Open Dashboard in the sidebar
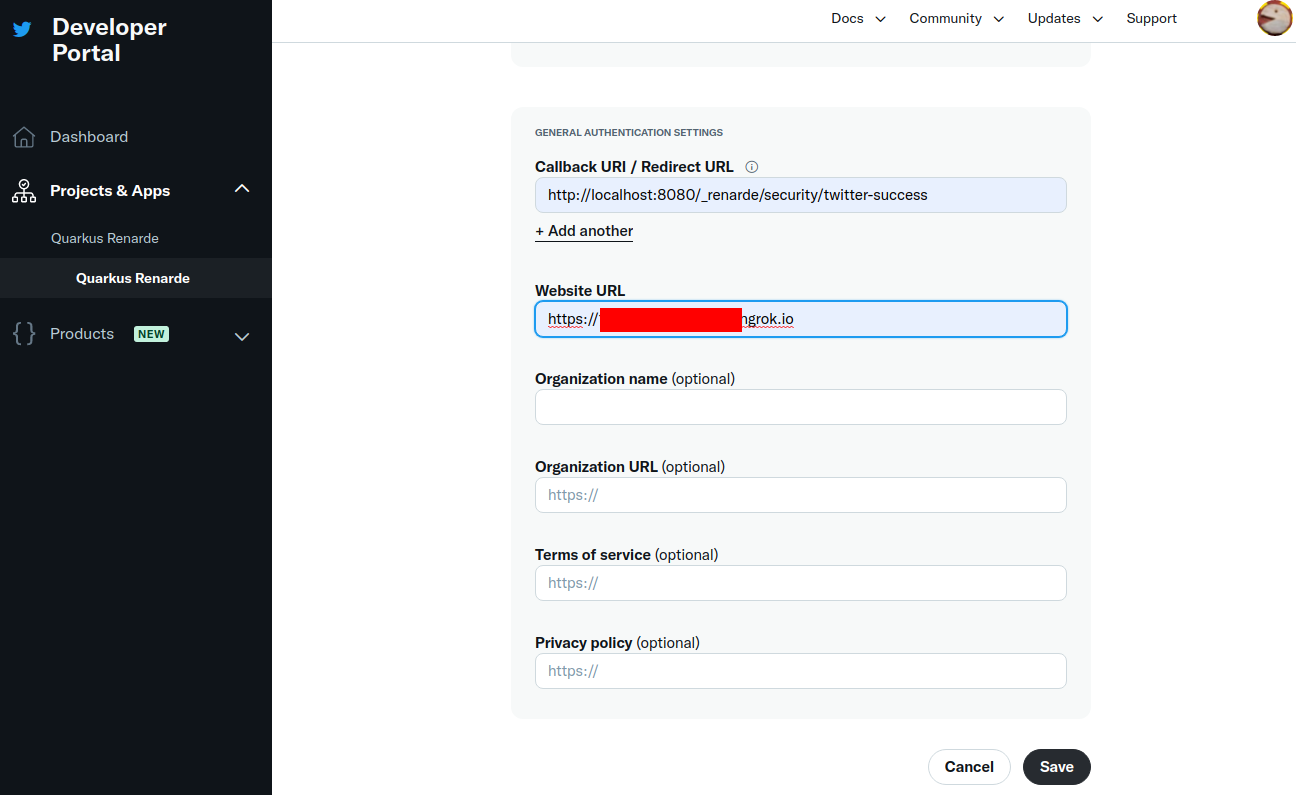Screen dimensions: 1296x795 [x=89, y=137]
